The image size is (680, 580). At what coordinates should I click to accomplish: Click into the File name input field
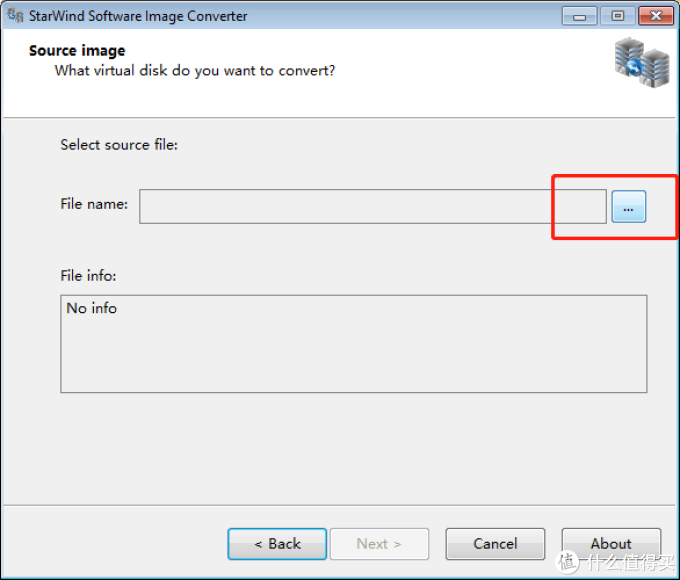(373, 206)
